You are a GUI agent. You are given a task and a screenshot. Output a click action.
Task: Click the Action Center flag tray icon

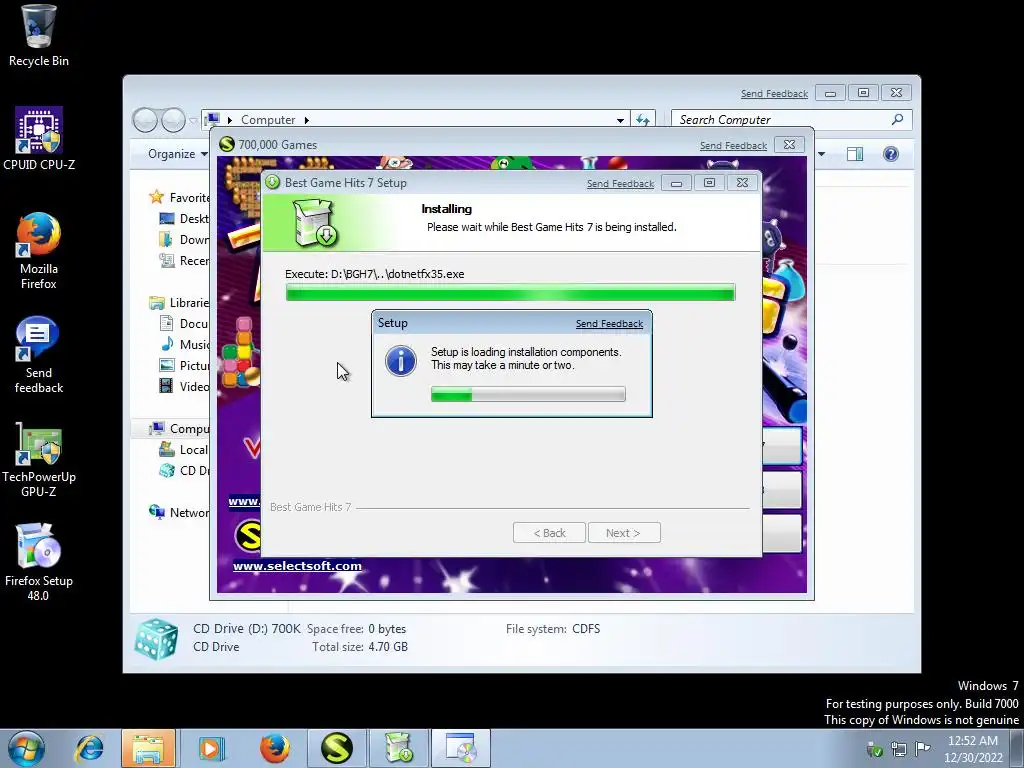point(922,748)
